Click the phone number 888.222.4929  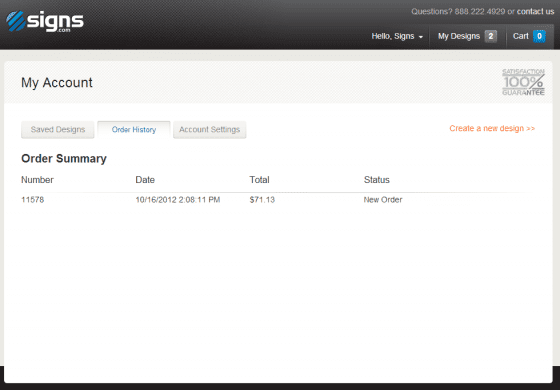point(480,11)
